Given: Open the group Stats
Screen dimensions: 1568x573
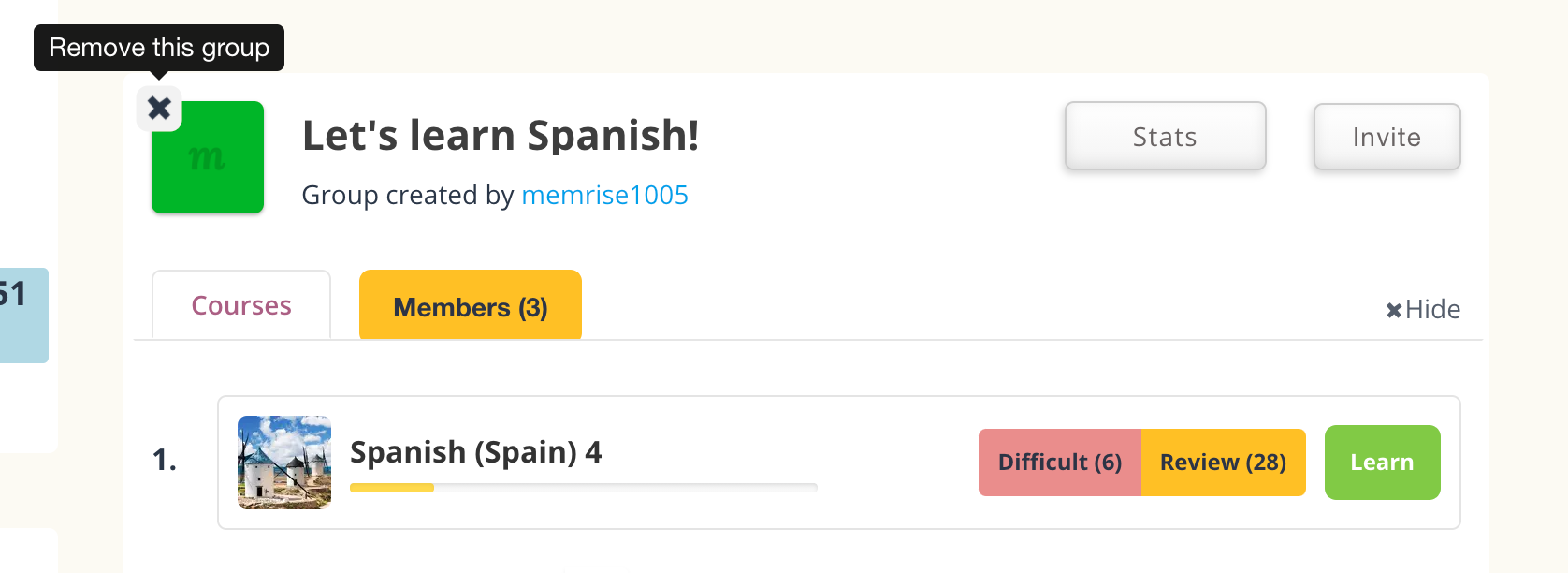Looking at the screenshot, I should (1165, 137).
